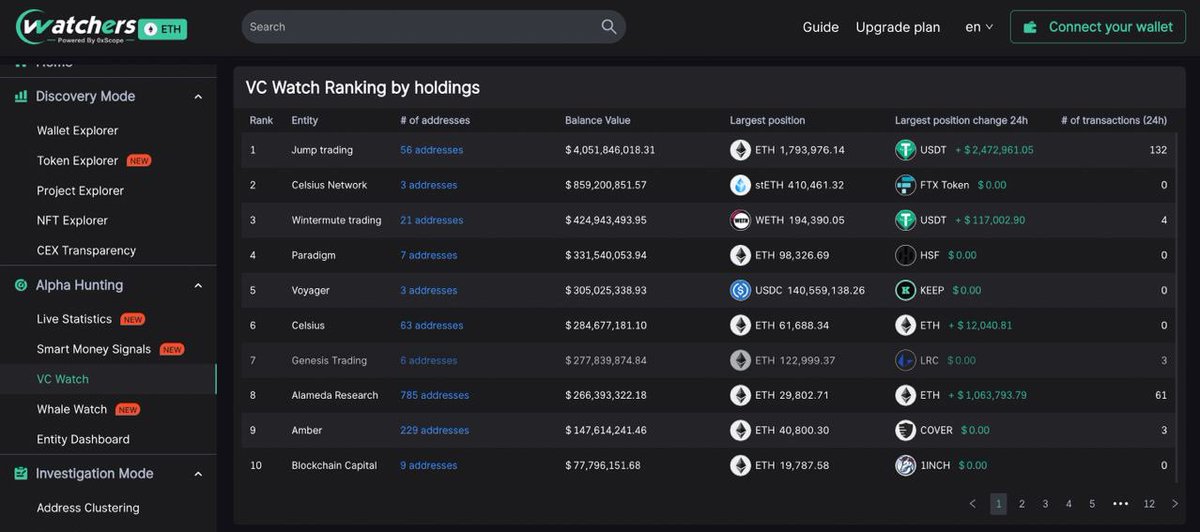The image size is (1200, 532).
Task: Select pagination page 5
Action: (1092, 504)
